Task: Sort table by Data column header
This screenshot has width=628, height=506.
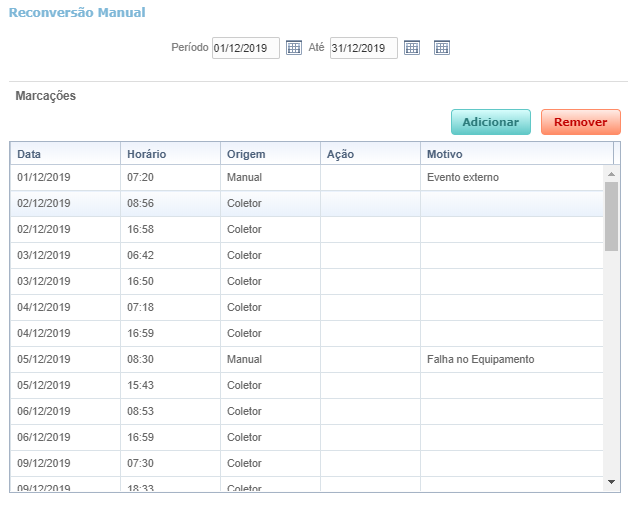Action: tap(65, 154)
